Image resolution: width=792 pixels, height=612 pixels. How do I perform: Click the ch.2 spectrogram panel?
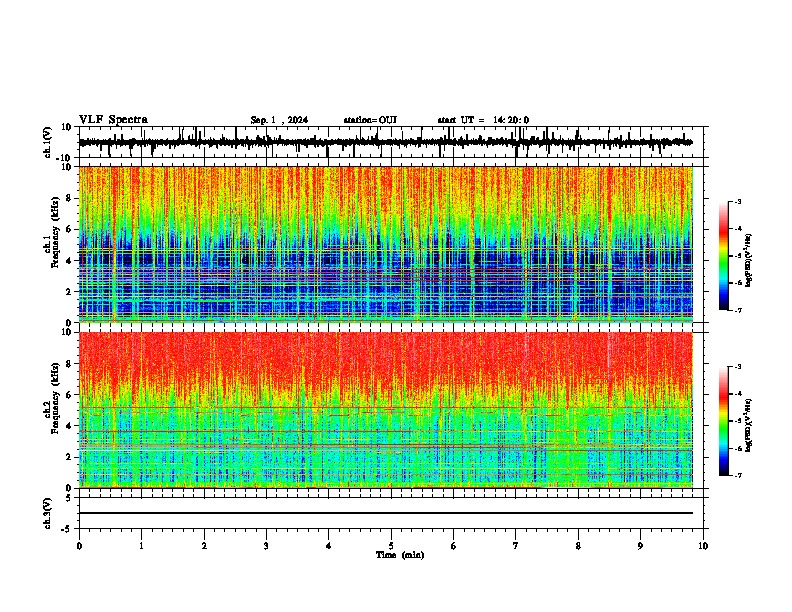385,410
